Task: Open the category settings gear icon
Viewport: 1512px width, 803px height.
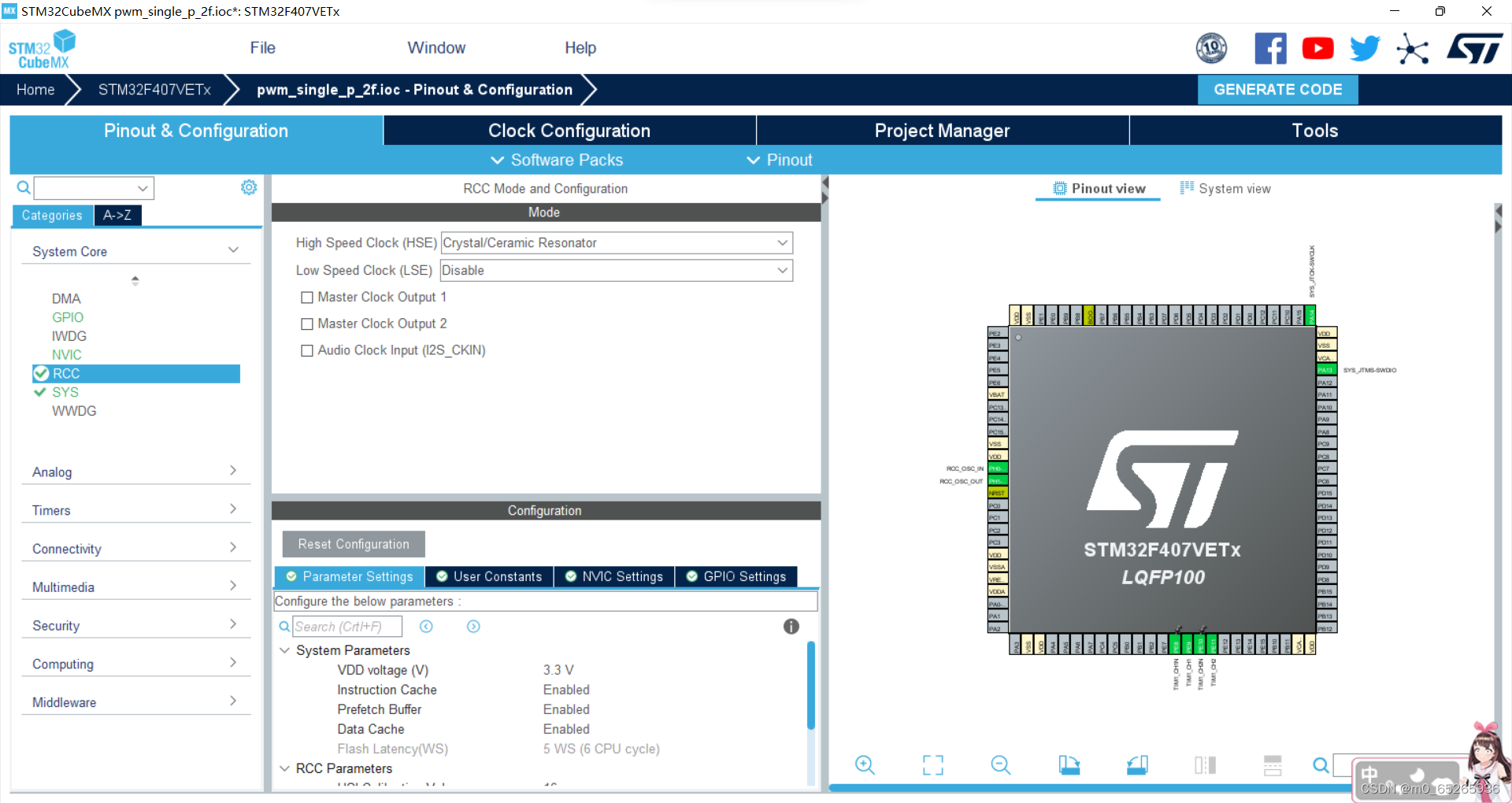Action: coord(249,187)
